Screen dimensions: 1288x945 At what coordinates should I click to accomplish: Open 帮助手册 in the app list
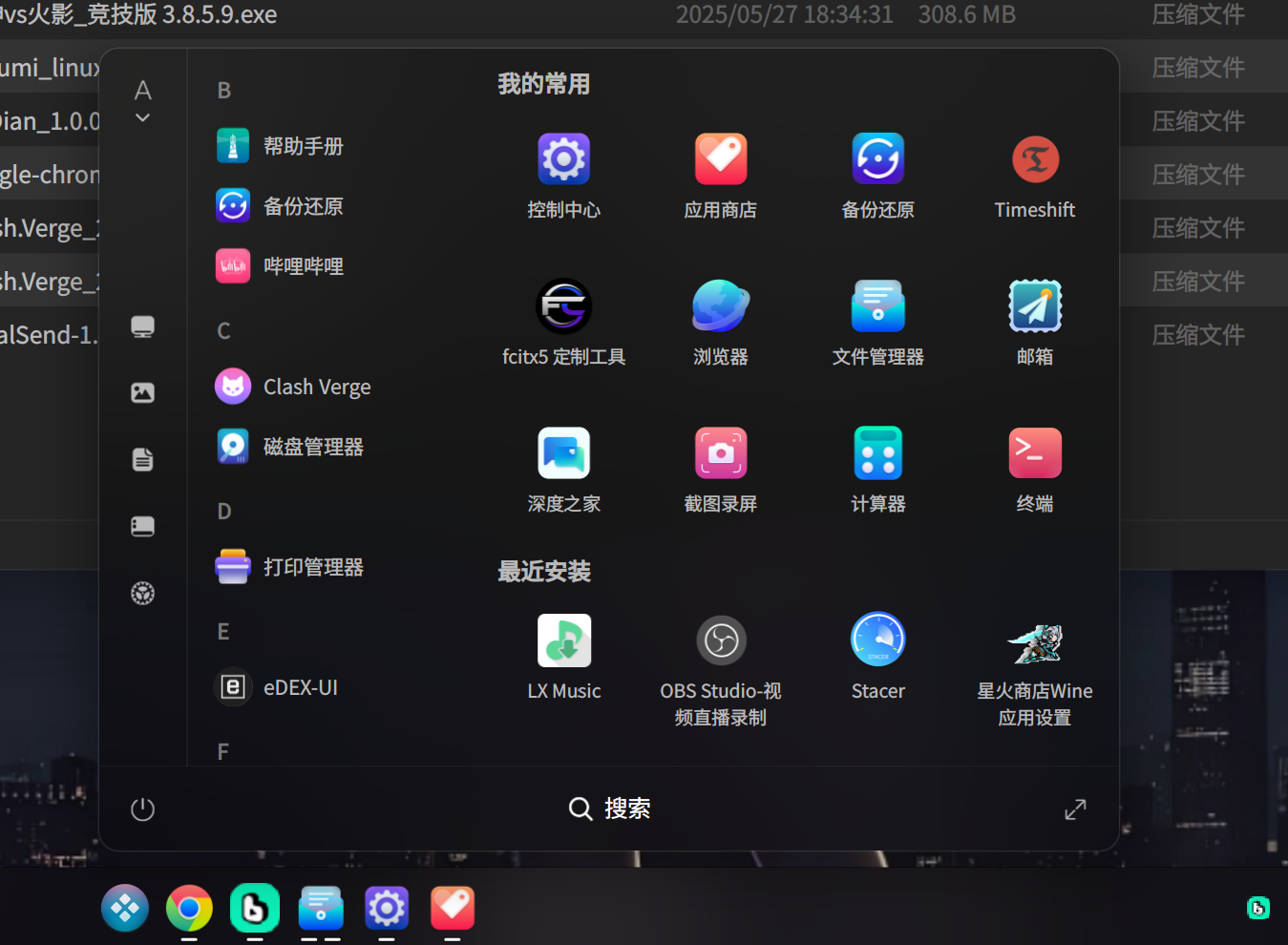(x=281, y=146)
